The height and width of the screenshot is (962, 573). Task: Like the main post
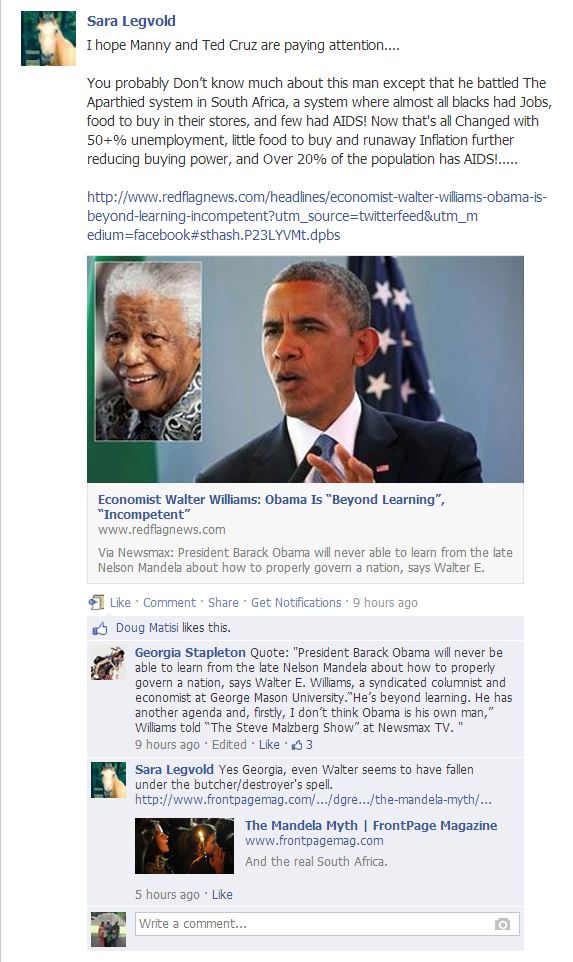point(120,602)
